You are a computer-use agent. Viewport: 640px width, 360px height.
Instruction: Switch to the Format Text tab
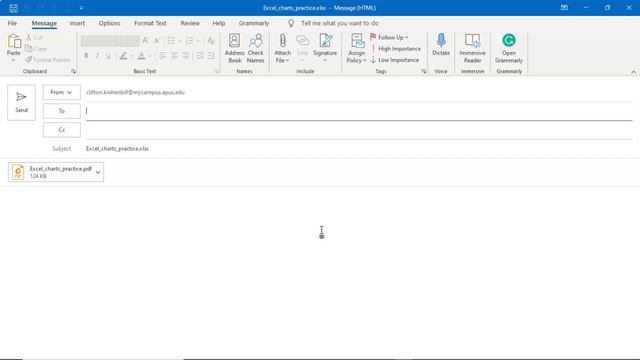coord(150,23)
